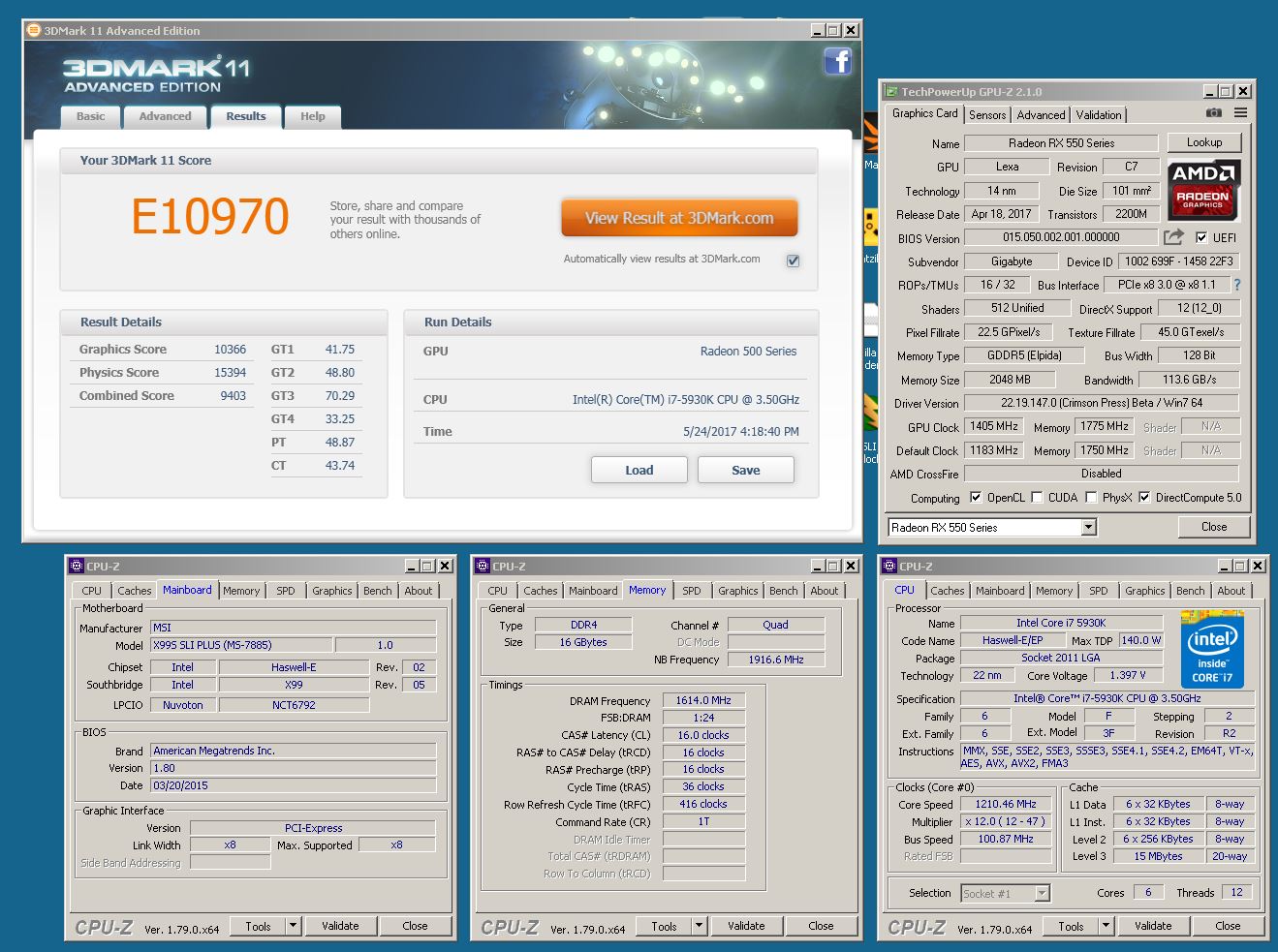Click the GPU-Z title bar app icon
This screenshot has height=952, width=1278.
(890, 91)
